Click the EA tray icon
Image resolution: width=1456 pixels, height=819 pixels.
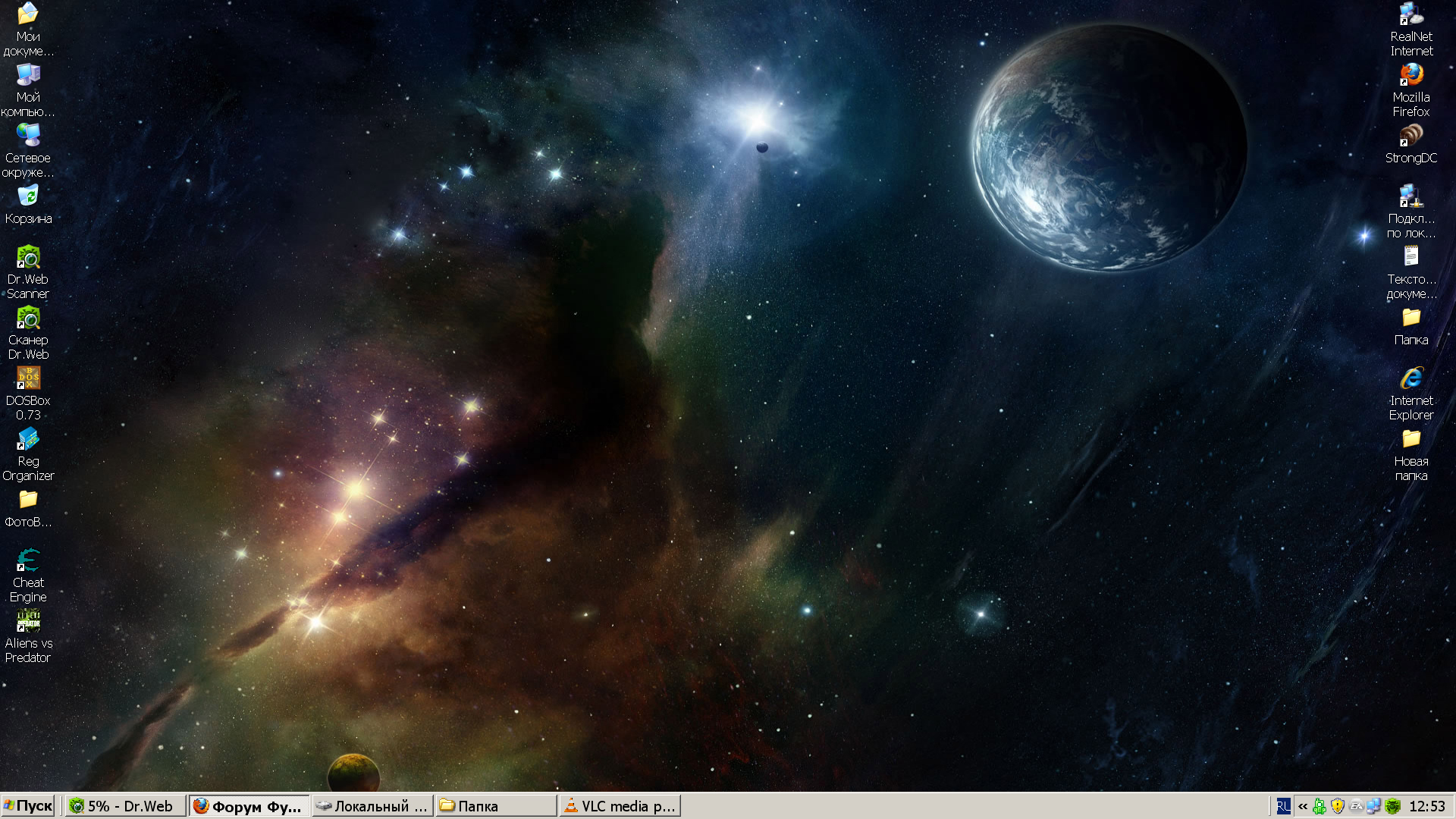[x=1356, y=806]
